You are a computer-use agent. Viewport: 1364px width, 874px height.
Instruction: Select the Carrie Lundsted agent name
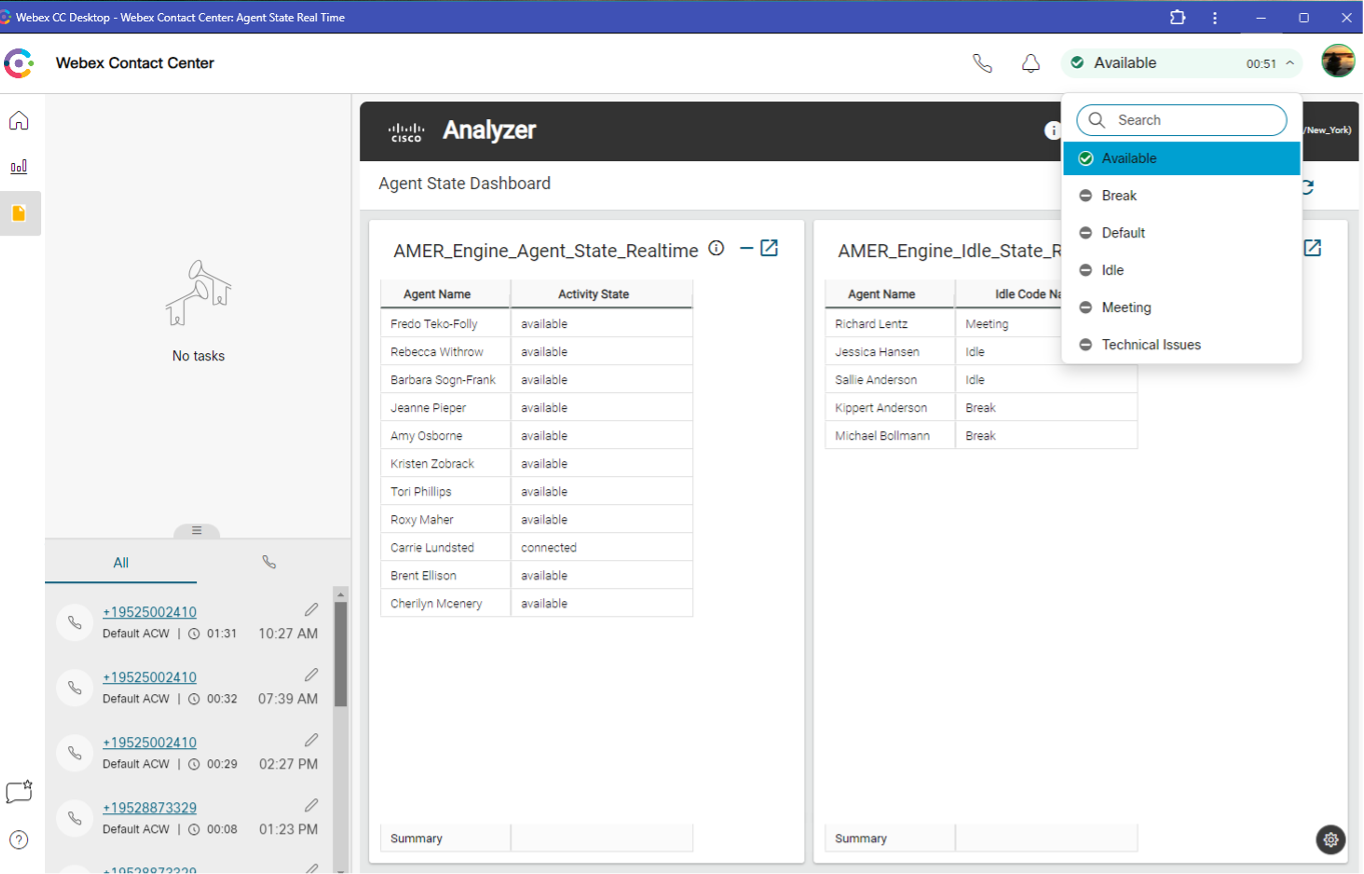point(432,548)
